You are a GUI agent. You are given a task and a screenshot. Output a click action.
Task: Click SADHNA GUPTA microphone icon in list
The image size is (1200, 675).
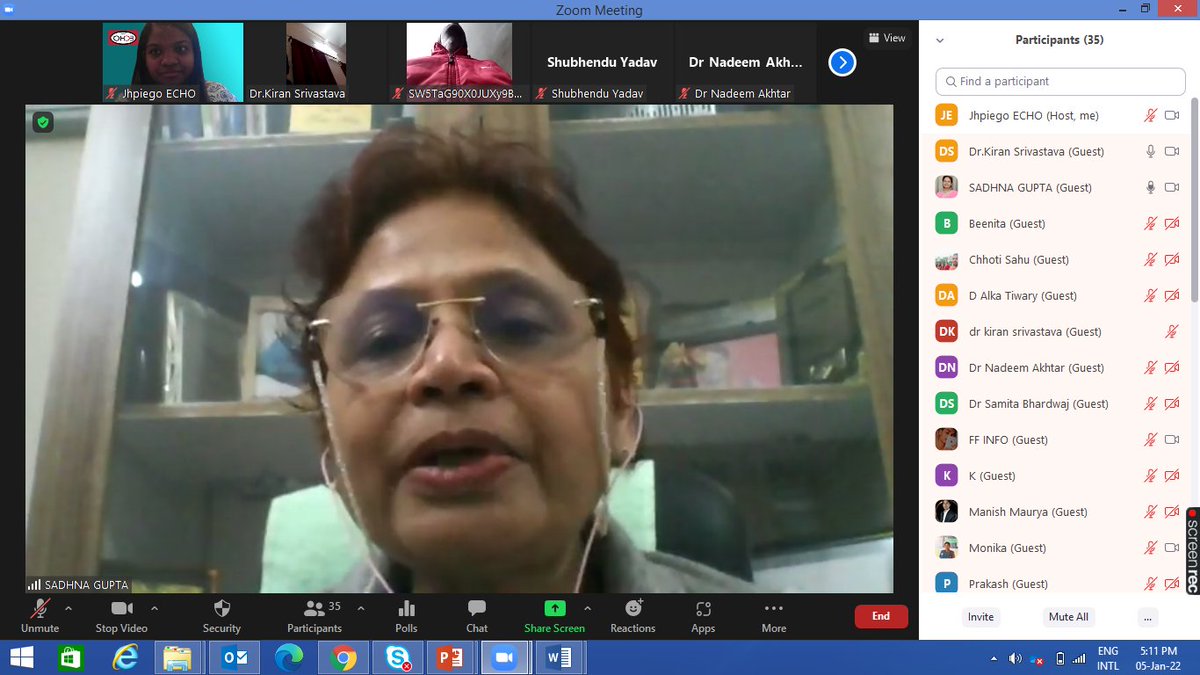(x=1151, y=188)
